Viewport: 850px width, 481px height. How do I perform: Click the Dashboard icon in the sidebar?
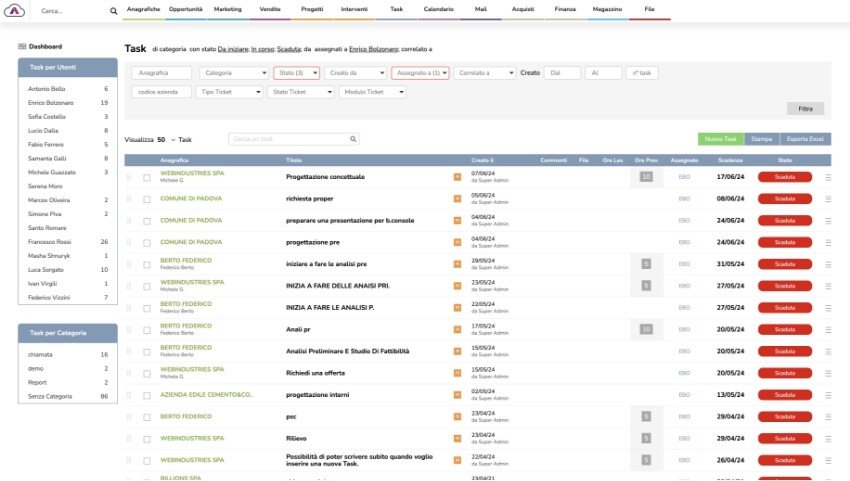22,47
